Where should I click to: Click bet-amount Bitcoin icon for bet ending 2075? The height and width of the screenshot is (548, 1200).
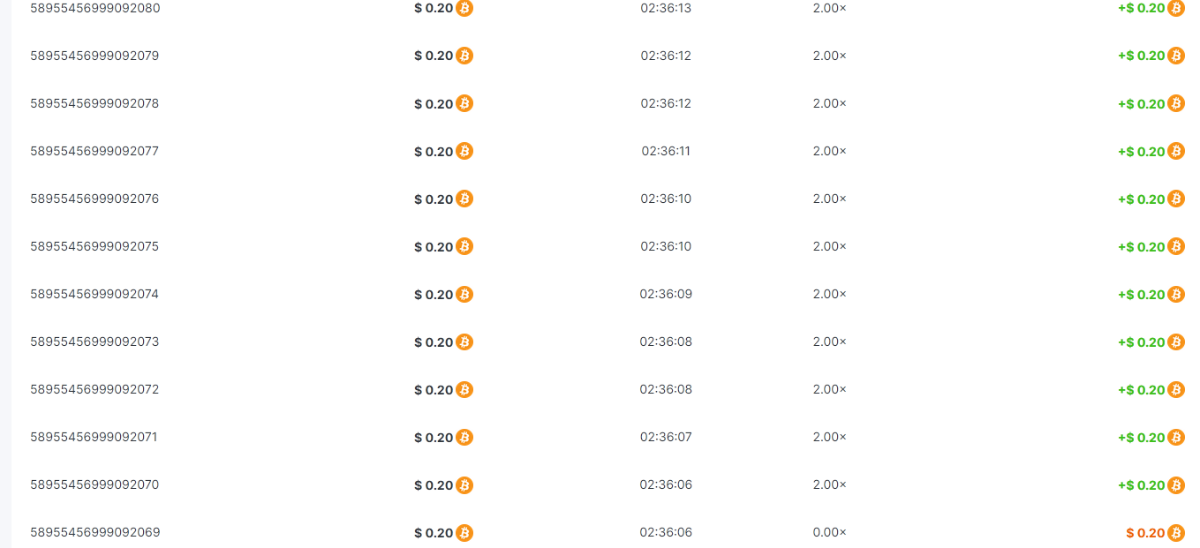[464, 247]
